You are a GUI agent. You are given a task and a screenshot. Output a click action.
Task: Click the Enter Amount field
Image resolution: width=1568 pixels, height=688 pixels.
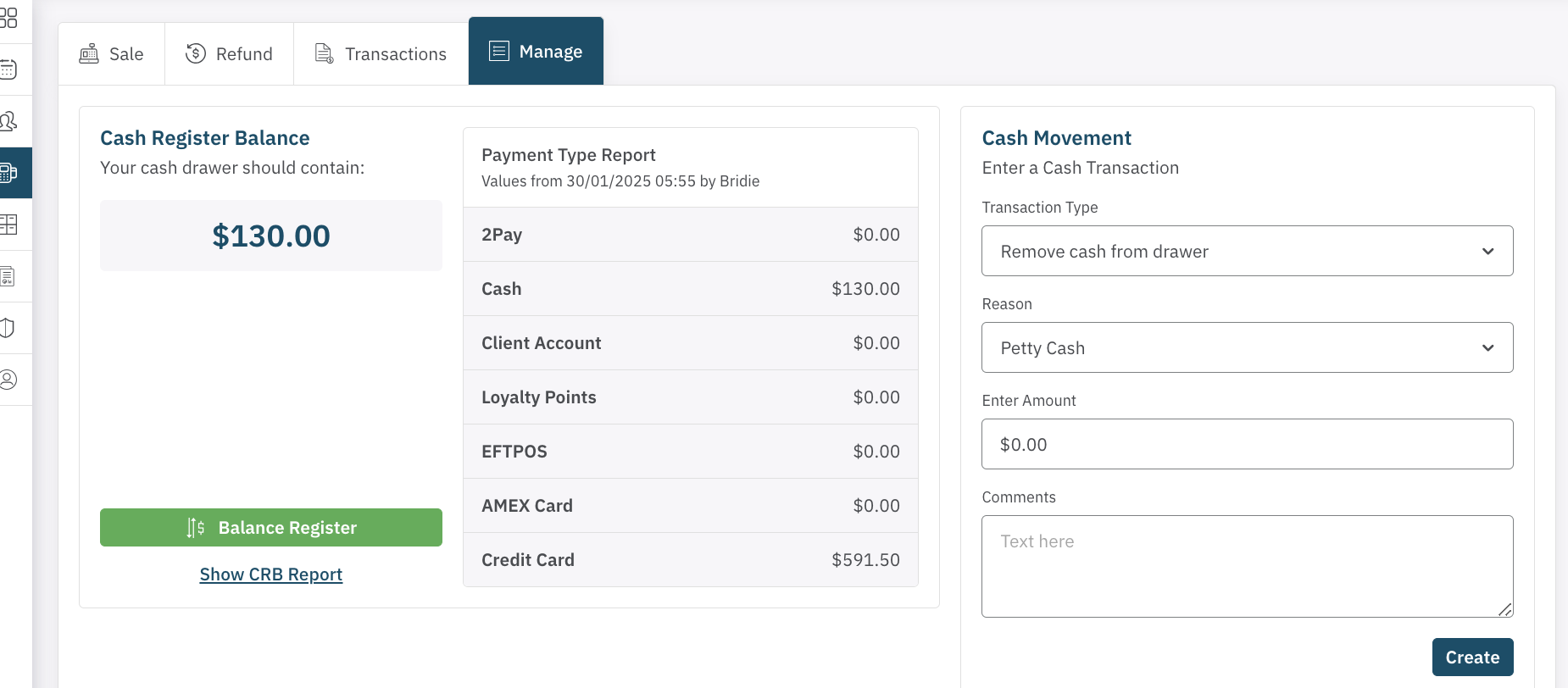1246,444
